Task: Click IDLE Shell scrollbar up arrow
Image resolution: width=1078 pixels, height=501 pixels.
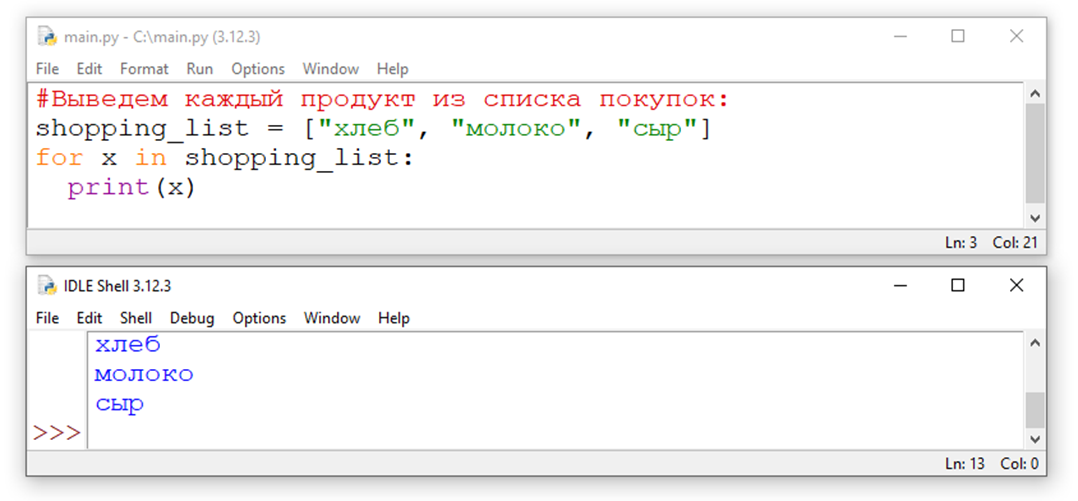Action: 1035,342
